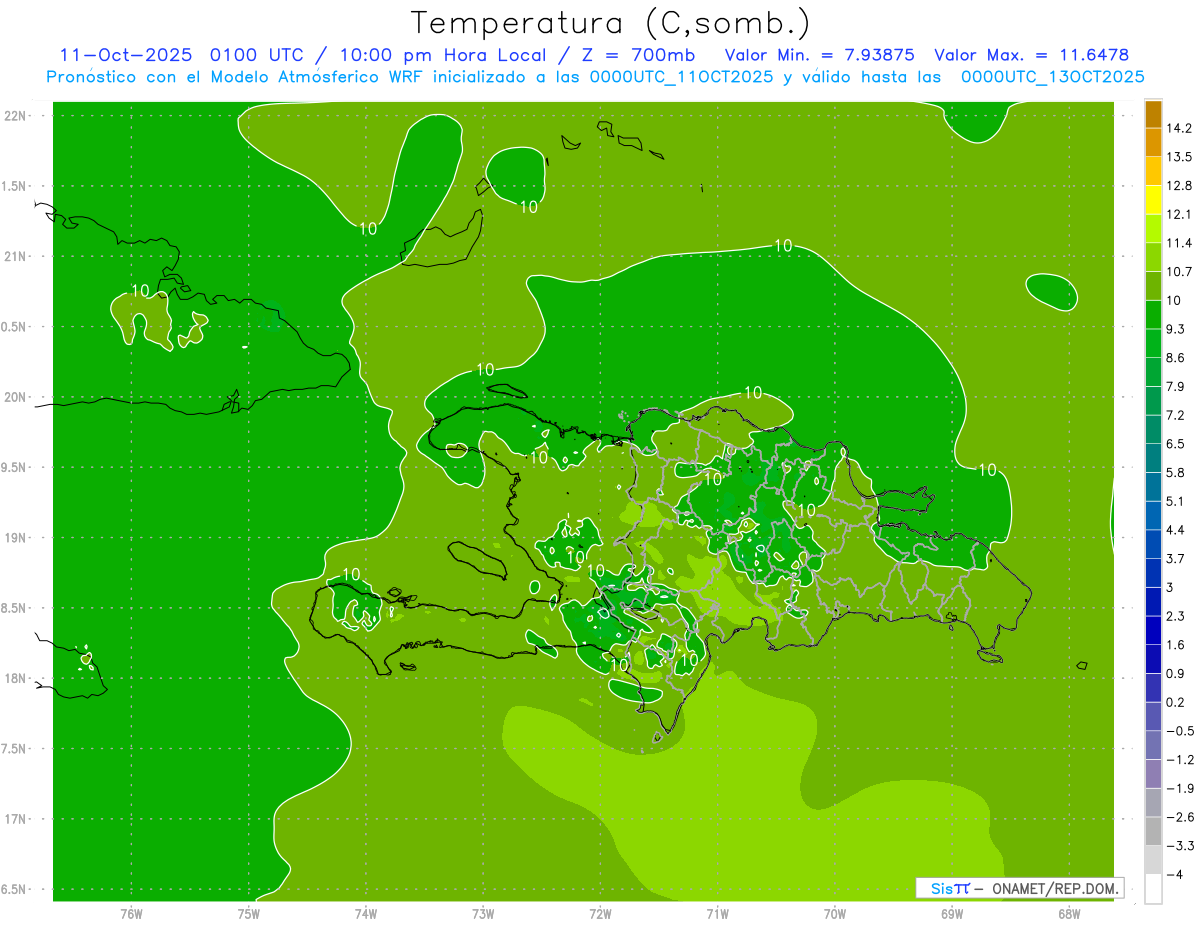Pick the white swatch below -4

point(1153,888)
